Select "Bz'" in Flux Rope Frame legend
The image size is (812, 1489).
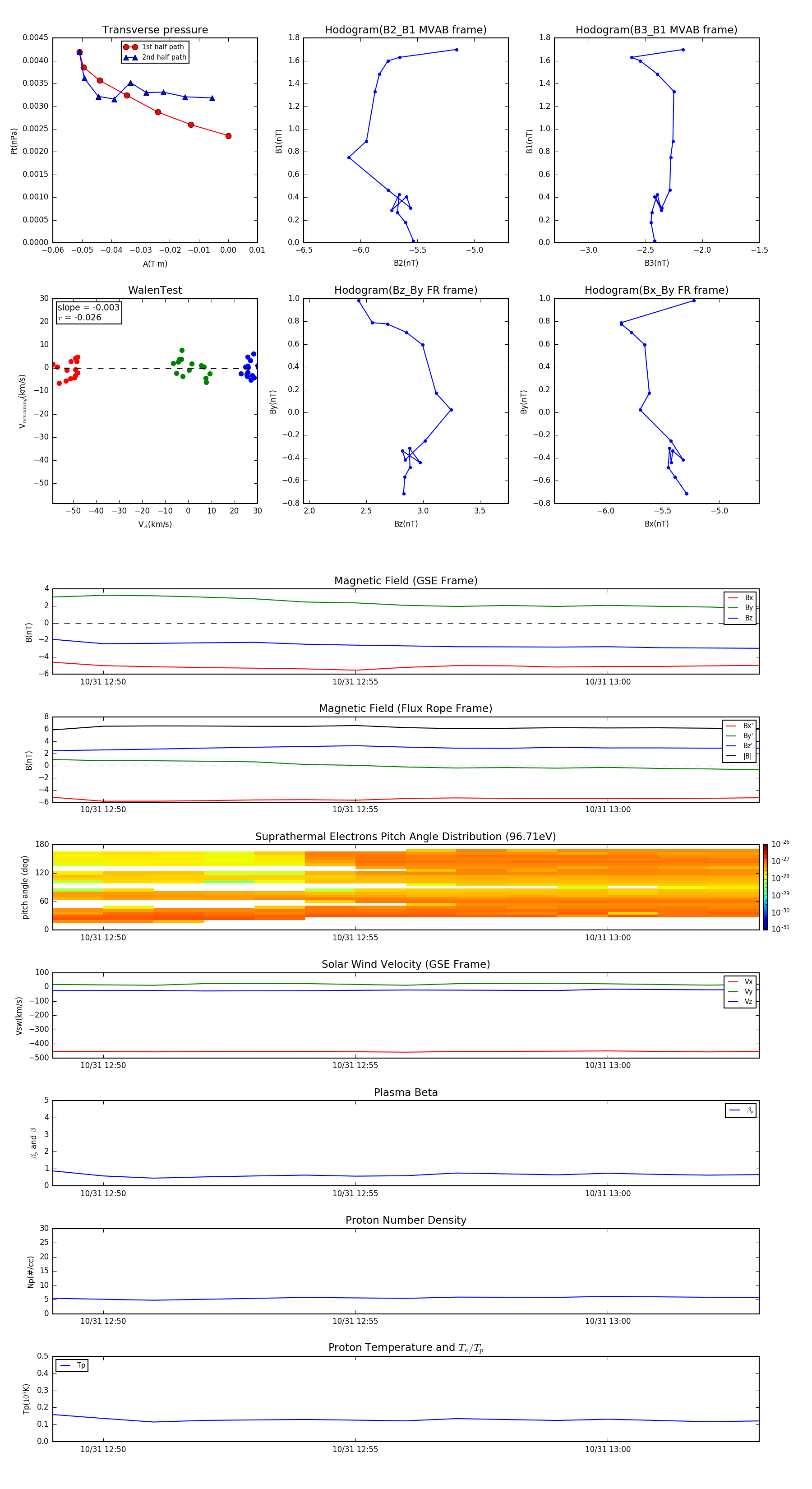click(x=740, y=746)
